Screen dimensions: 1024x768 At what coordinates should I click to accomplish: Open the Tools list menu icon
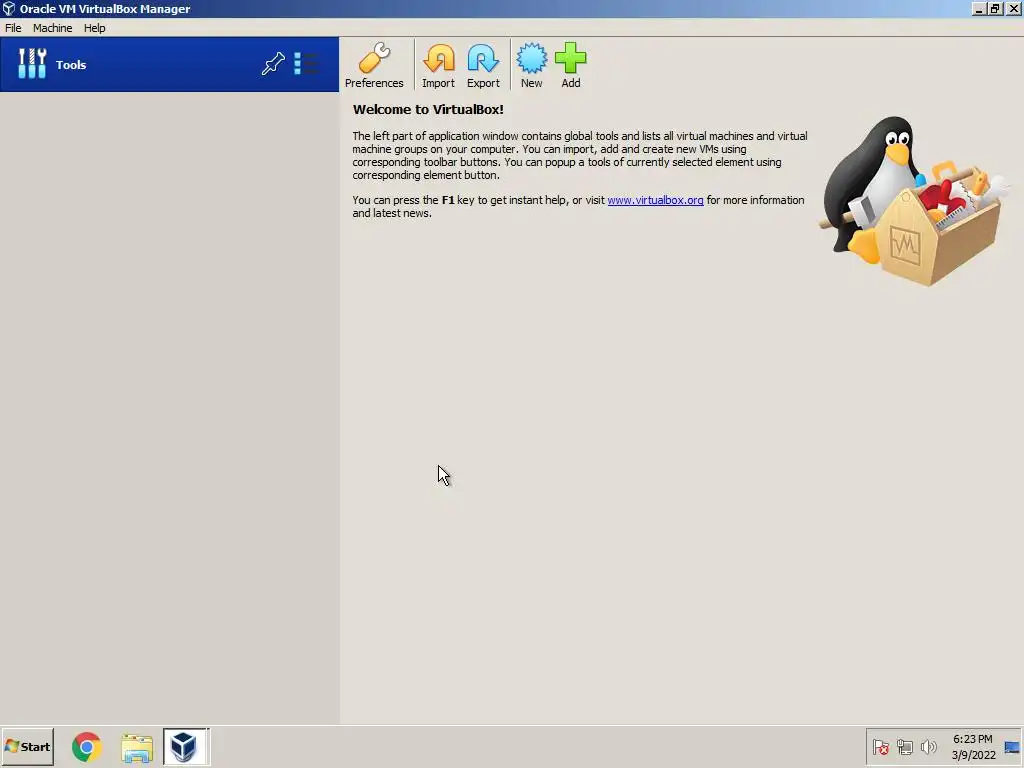(306, 63)
